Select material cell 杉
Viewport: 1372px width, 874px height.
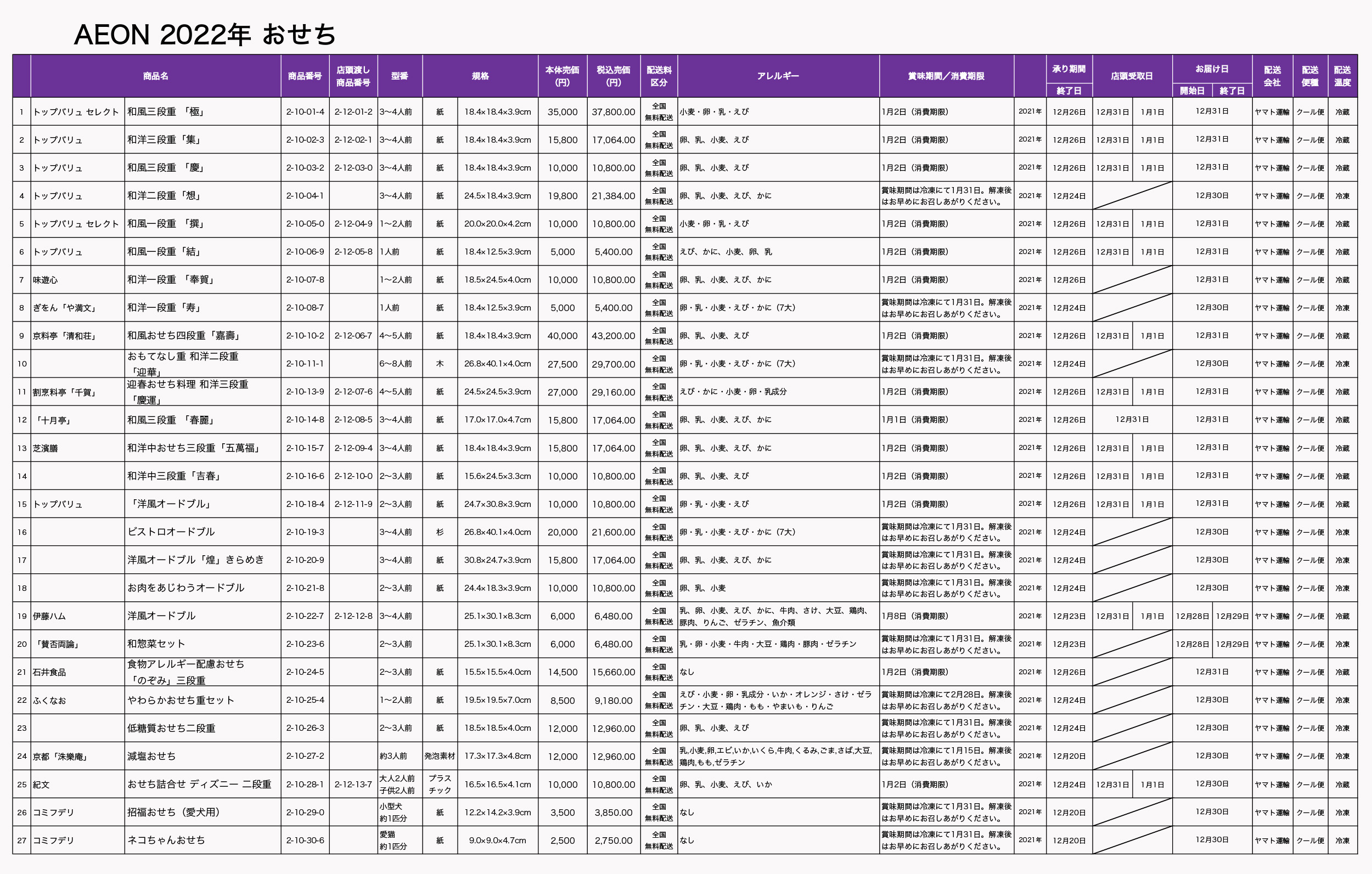click(440, 532)
